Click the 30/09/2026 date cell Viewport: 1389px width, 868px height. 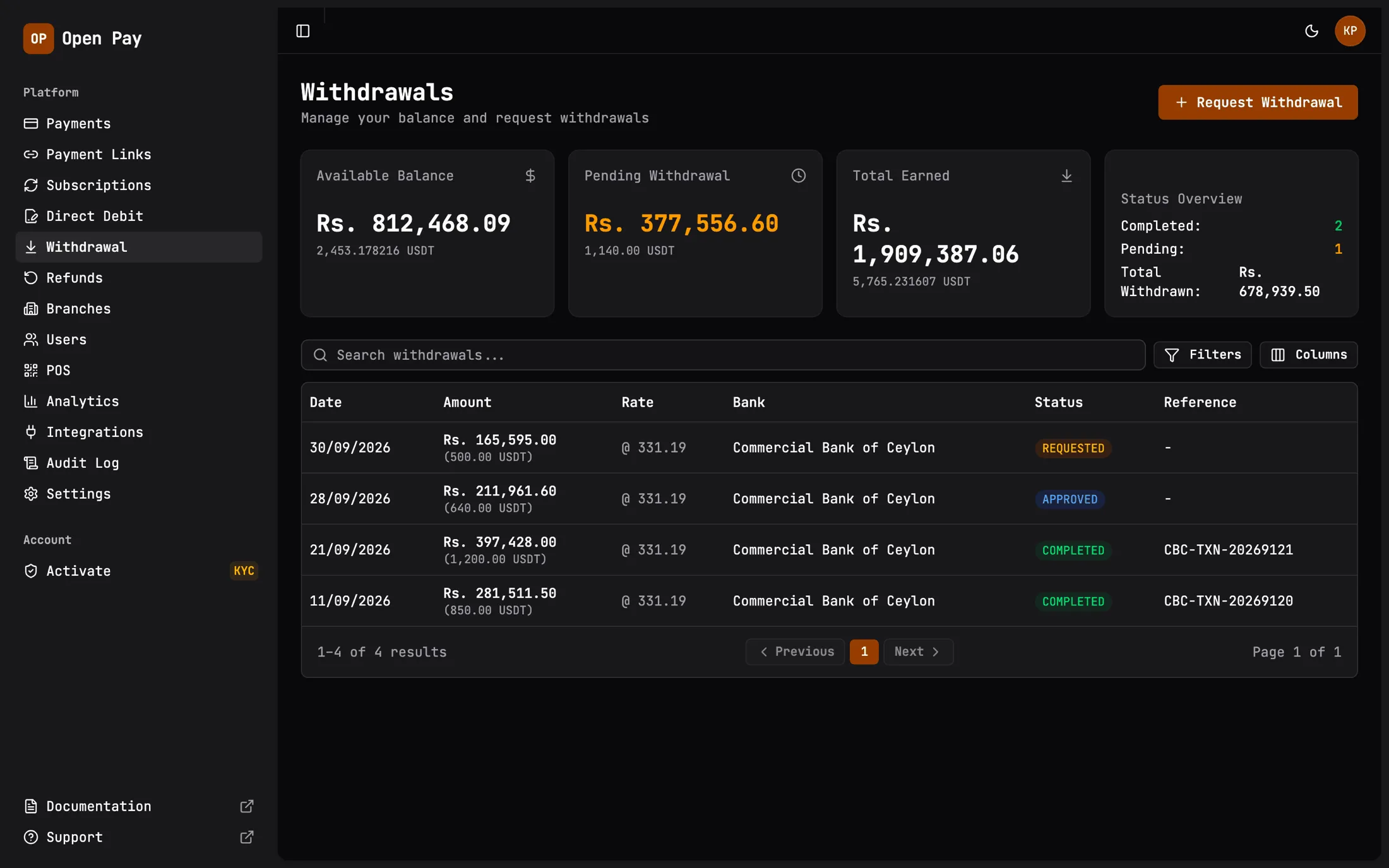point(350,448)
